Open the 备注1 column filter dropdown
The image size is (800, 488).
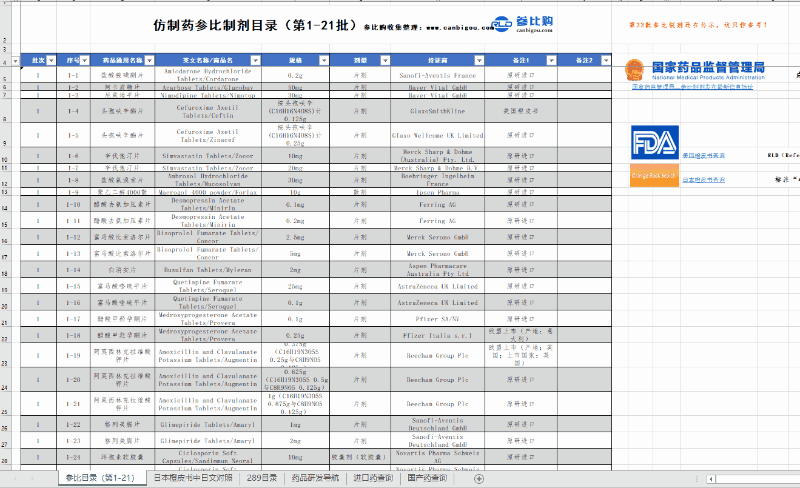pyautogui.click(x=551, y=60)
